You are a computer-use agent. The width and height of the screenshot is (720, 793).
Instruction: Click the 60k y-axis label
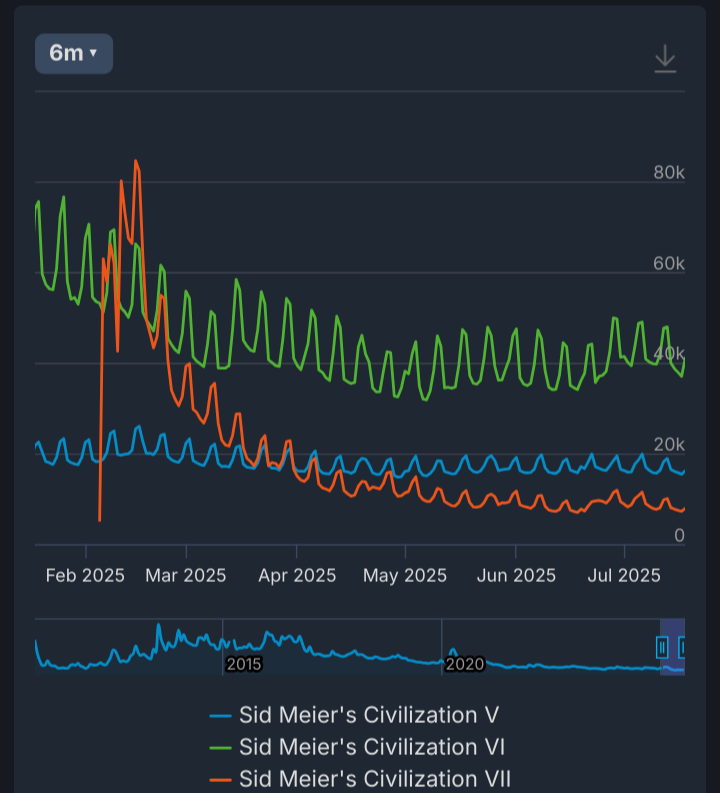tap(669, 263)
